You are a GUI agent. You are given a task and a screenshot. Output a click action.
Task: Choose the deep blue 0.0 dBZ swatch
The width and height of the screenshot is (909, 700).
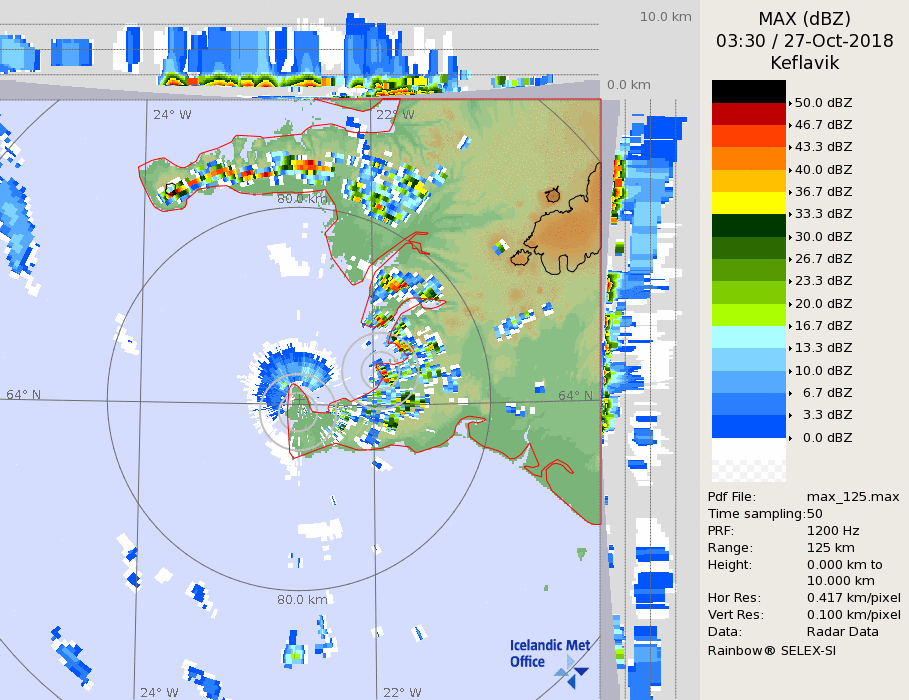point(748,426)
